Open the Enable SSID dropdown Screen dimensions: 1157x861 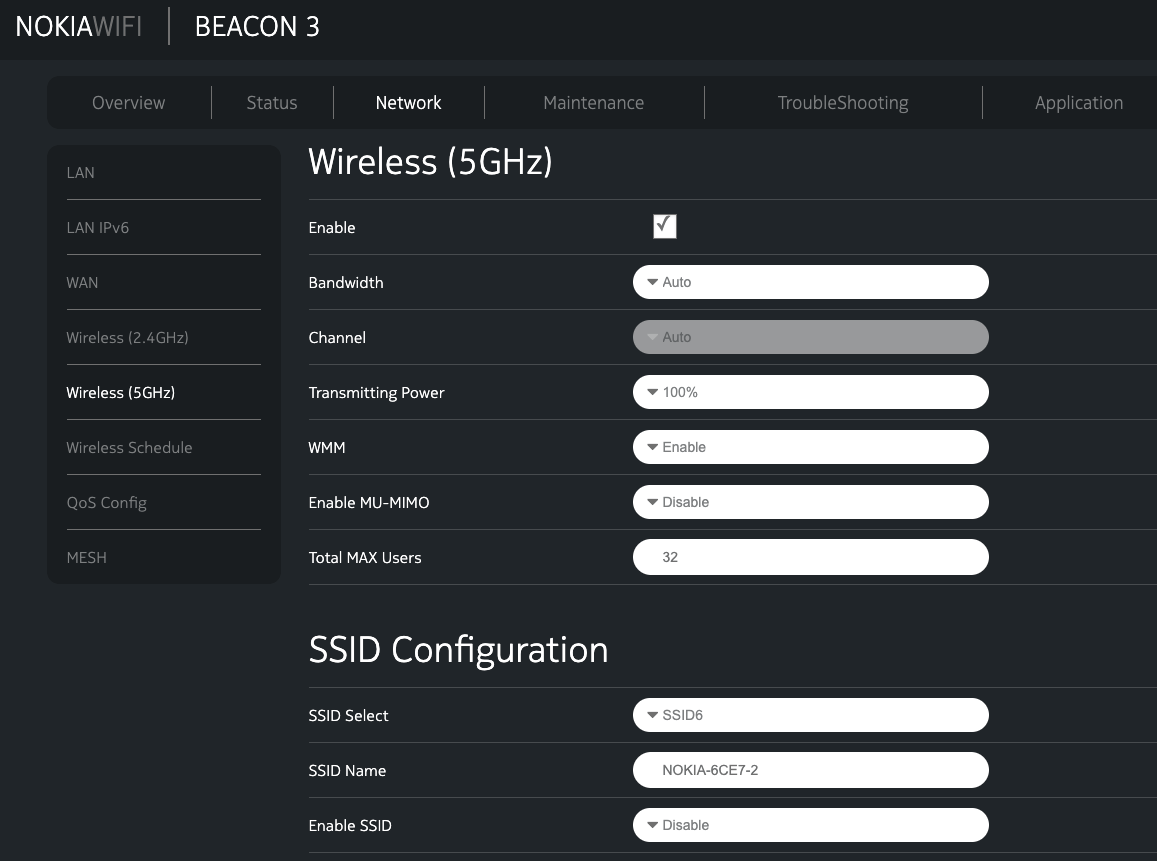(810, 825)
